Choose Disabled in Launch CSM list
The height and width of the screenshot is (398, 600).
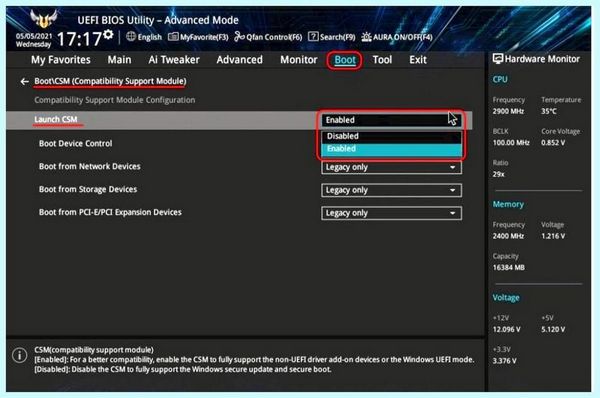[x=391, y=136]
